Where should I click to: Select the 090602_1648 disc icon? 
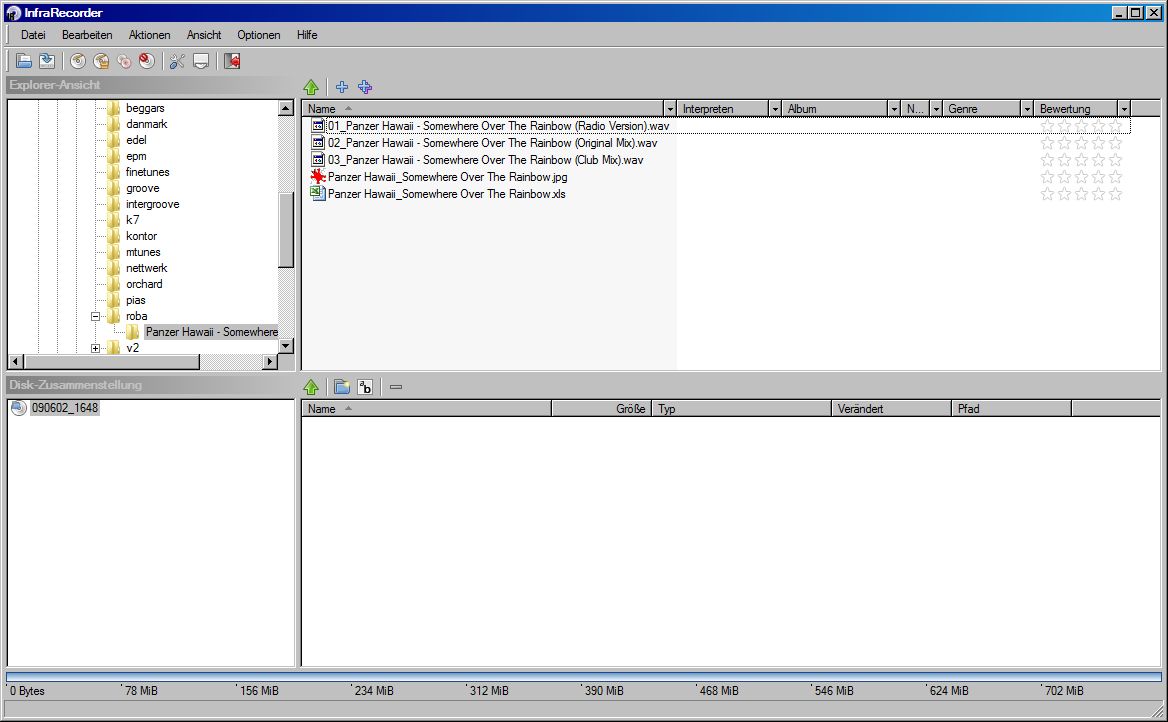[19, 408]
